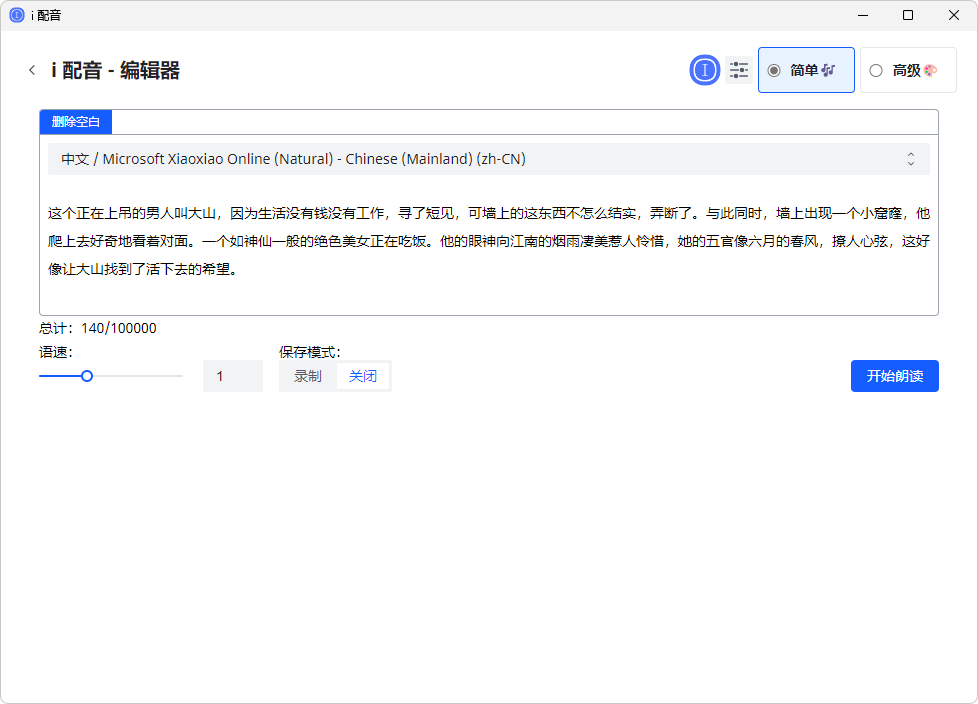Choose 录制 save mode
The width and height of the screenshot is (978, 704).
(x=308, y=376)
